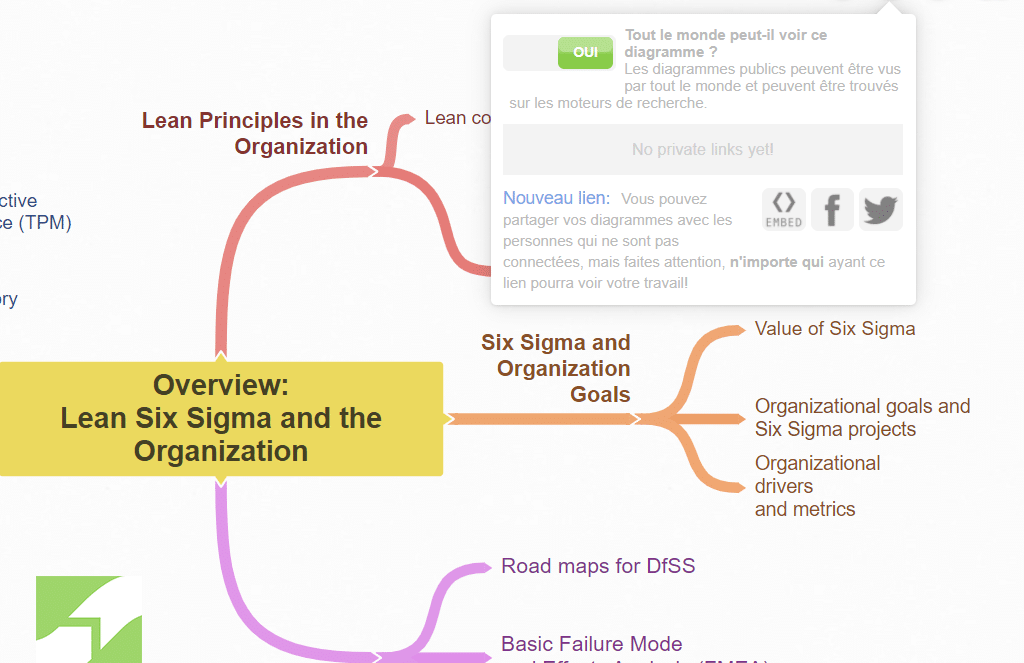
Task: Share diagram on Facebook
Action: [832, 209]
